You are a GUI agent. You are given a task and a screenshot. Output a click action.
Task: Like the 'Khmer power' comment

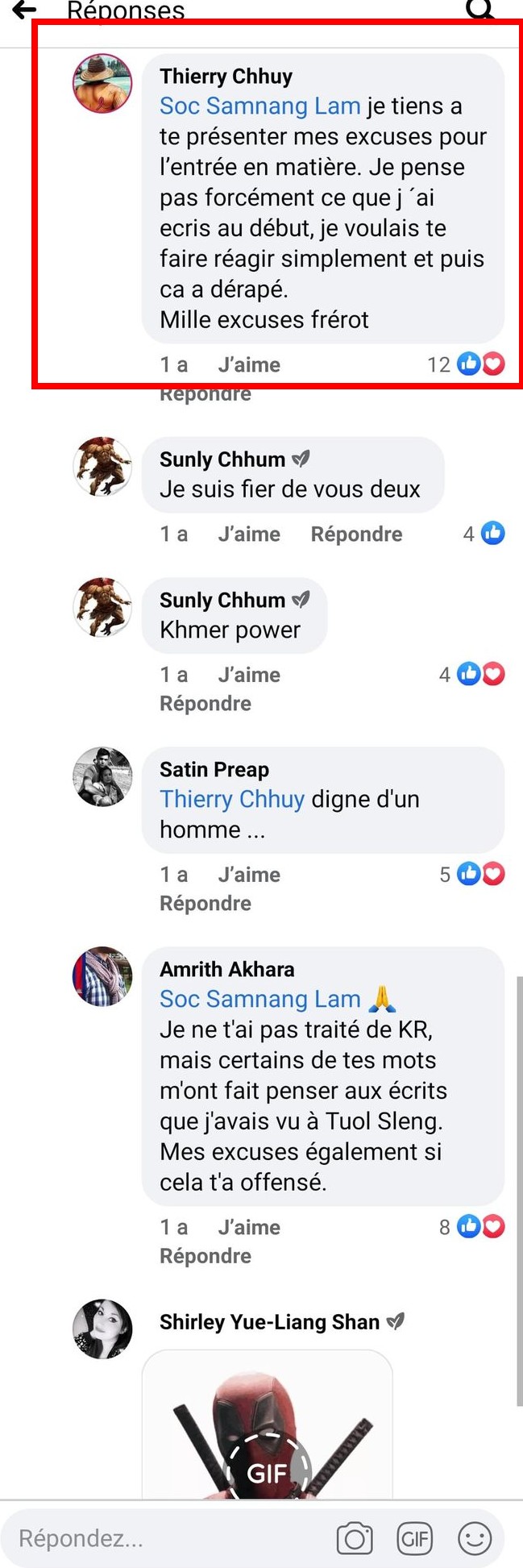click(x=249, y=675)
